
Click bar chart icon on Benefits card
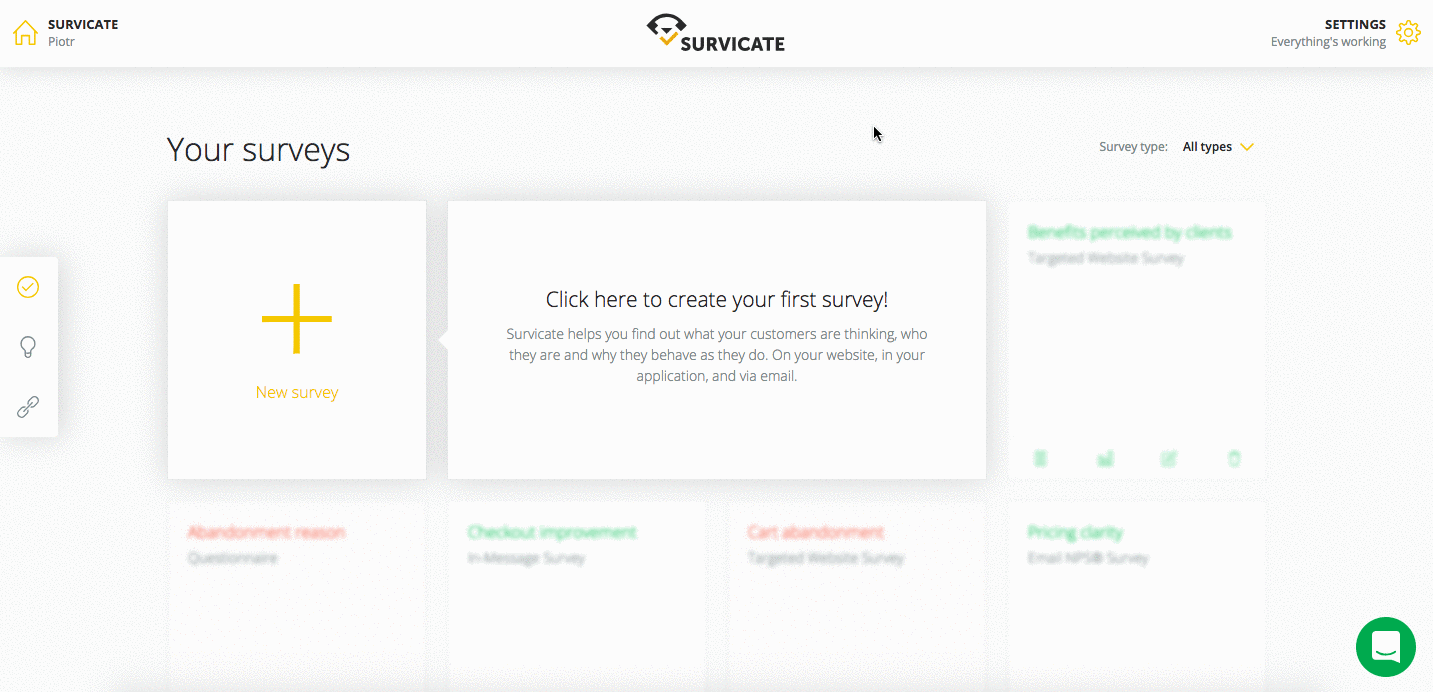(1105, 459)
